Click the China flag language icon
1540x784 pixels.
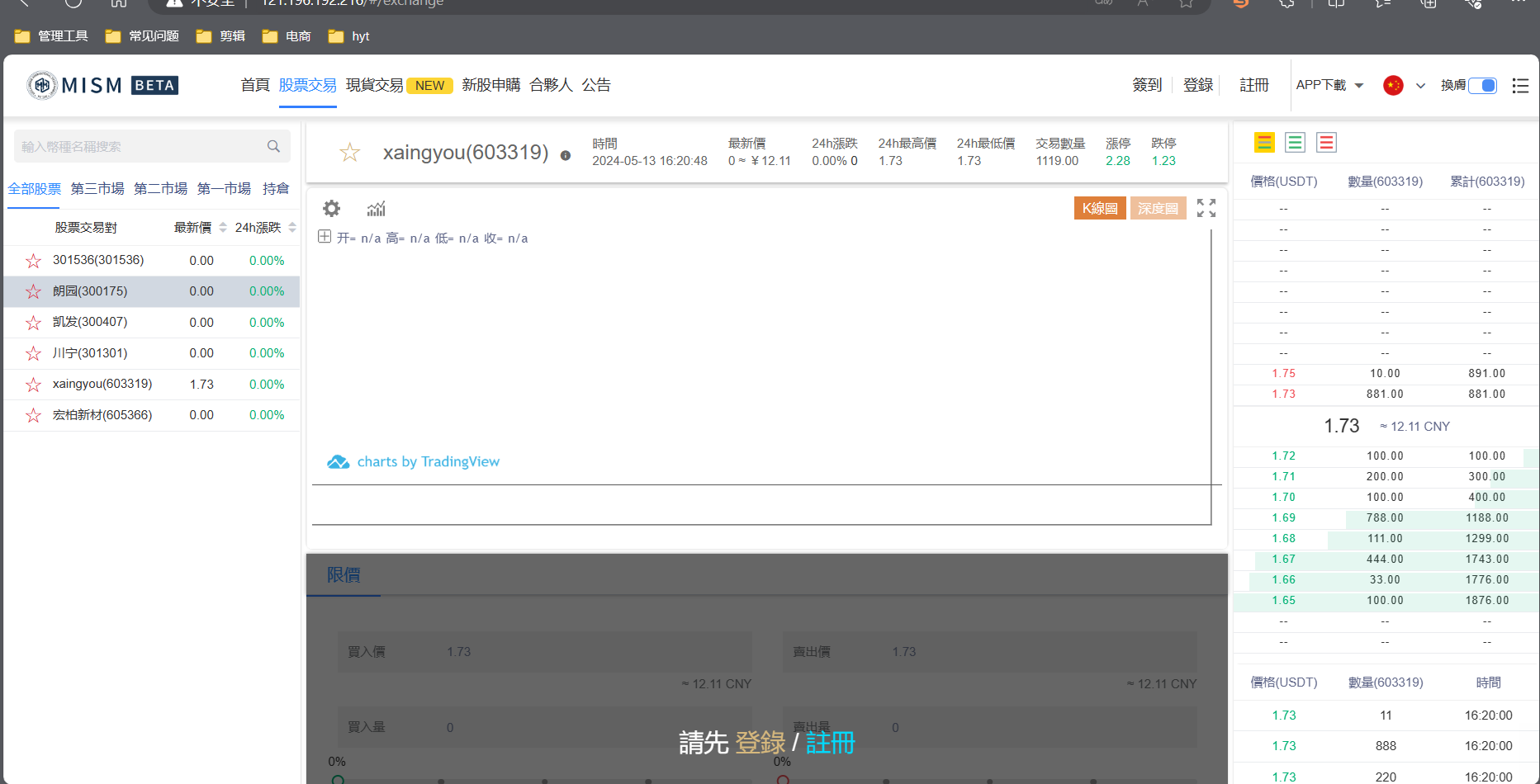1393,85
